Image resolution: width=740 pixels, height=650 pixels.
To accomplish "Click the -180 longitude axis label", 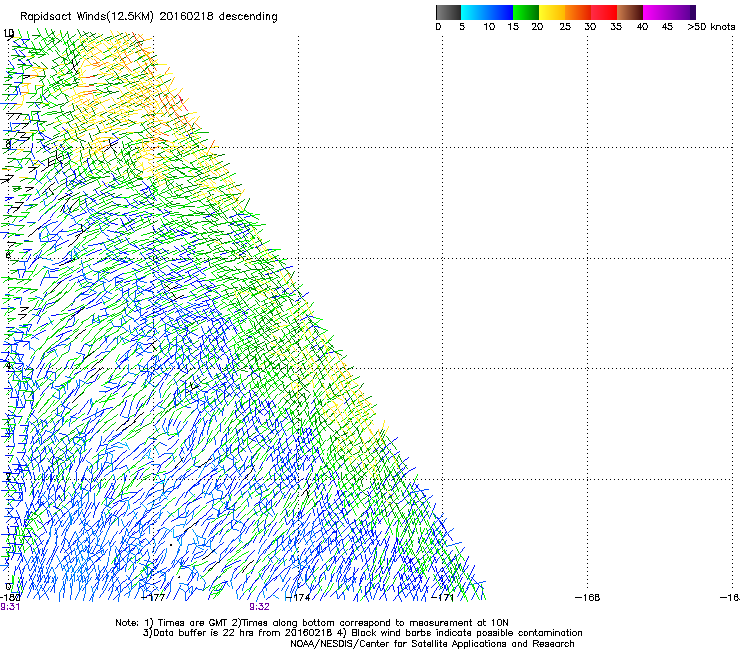I will tap(10, 597).
